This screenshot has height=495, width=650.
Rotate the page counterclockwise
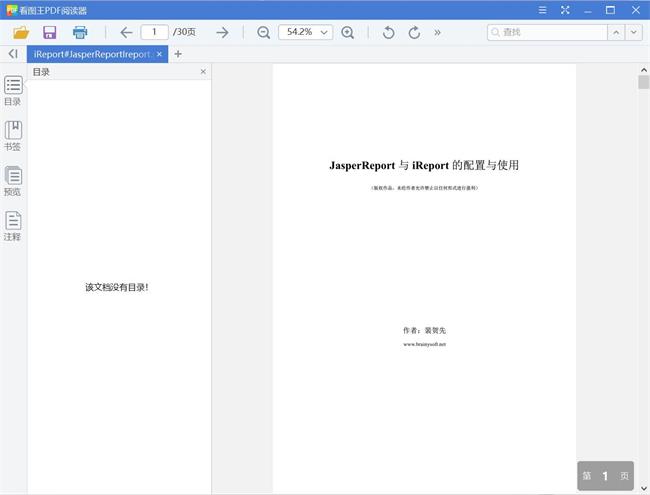[x=388, y=32]
